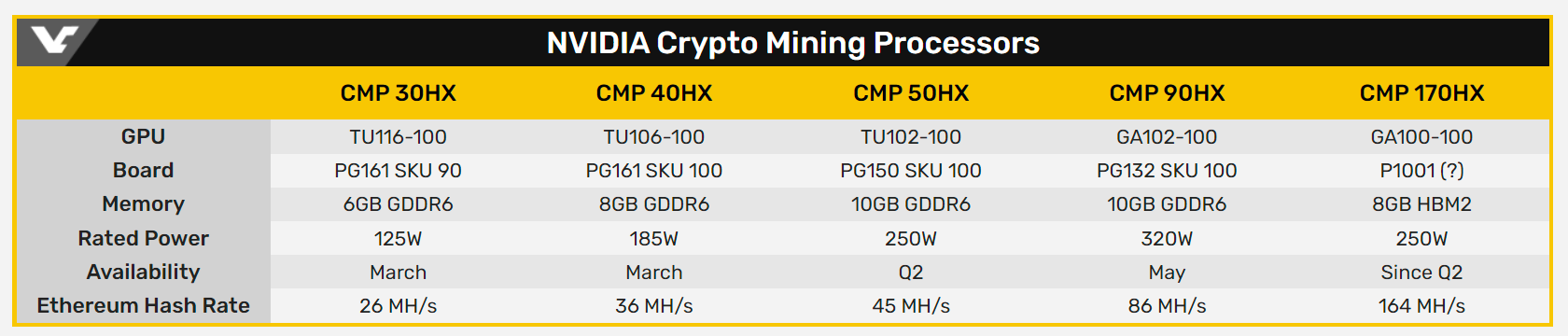This screenshot has width=1568, height=336.
Task: Click the Board row label
Action: point(143,170)
